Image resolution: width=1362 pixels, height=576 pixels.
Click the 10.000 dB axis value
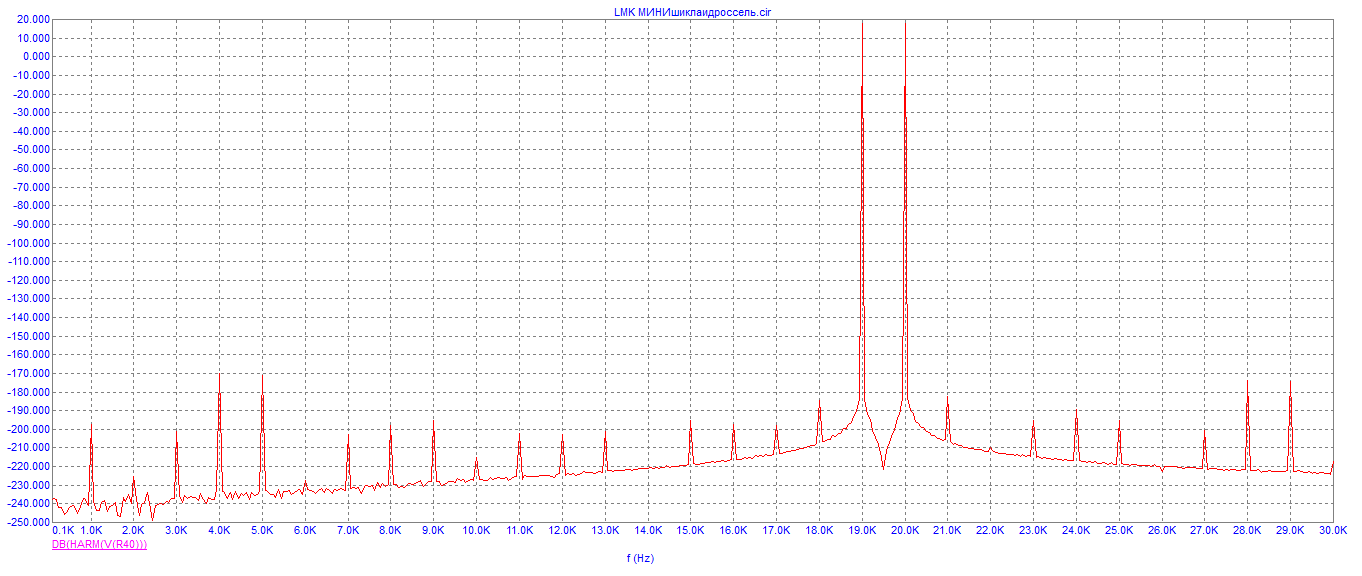pyautogui.click(x=33, y=38)
